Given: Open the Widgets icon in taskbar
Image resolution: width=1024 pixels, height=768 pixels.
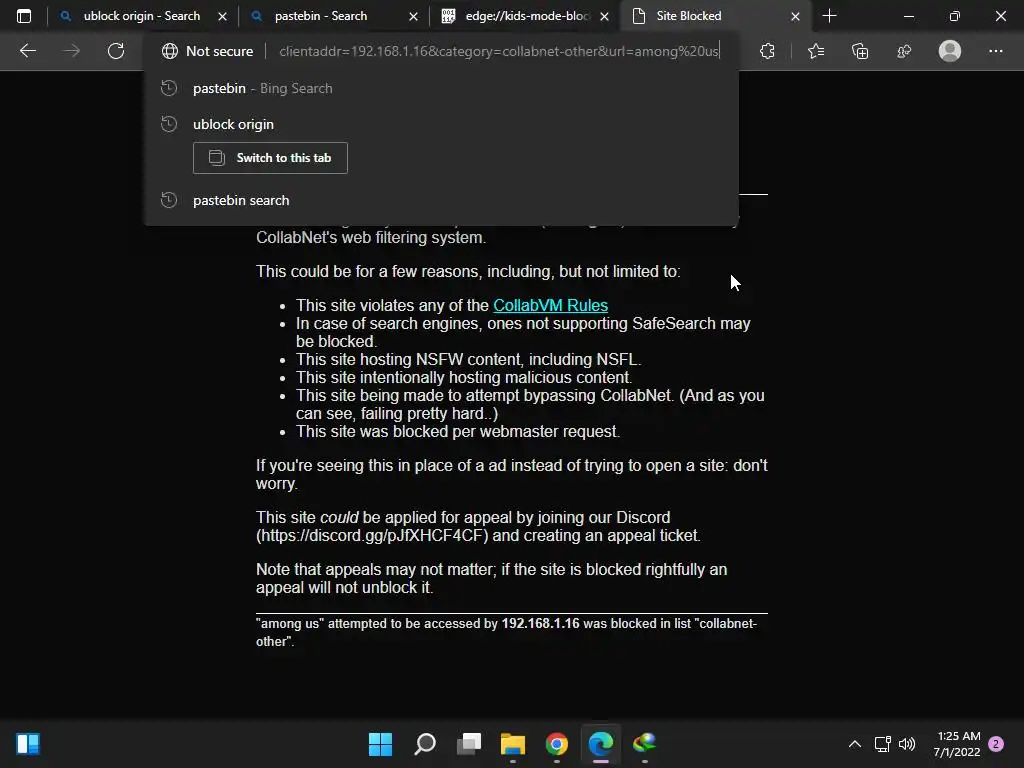Looking at the screenshot, I should (x=28, y=744).
